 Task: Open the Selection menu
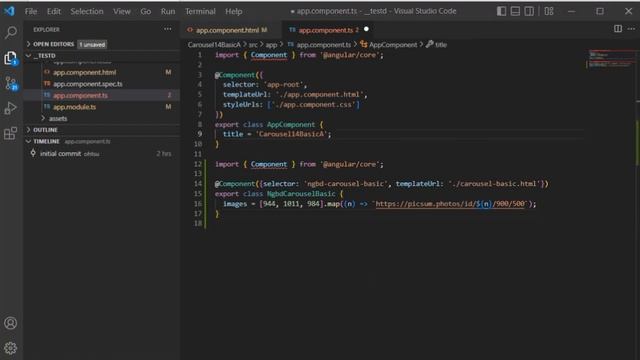click(87, 11)
